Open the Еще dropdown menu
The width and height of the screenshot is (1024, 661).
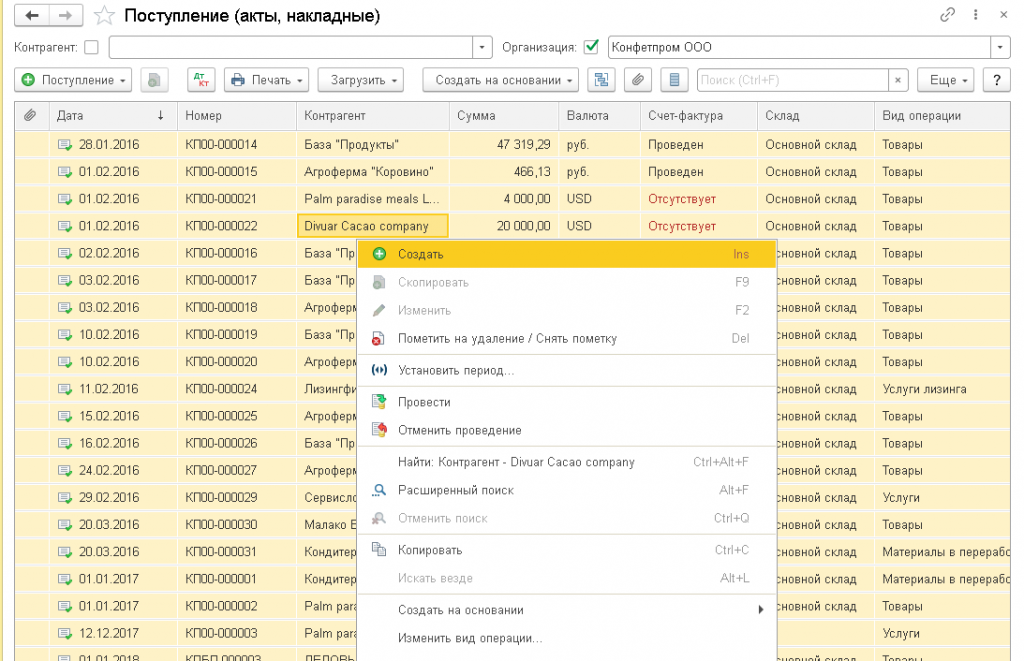(x=946, y=80)
